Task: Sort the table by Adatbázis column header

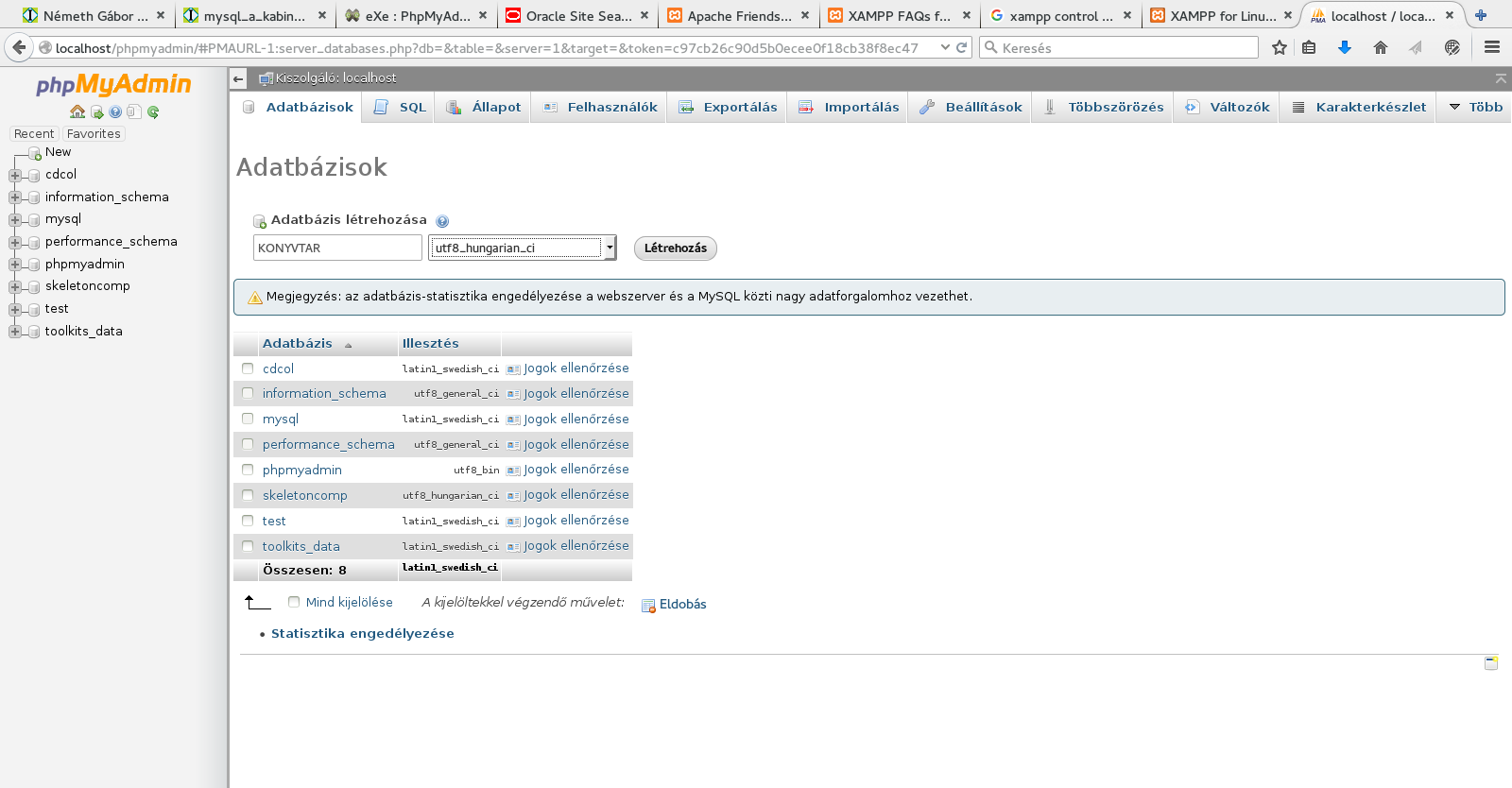Action: click(x=298, y=343)
